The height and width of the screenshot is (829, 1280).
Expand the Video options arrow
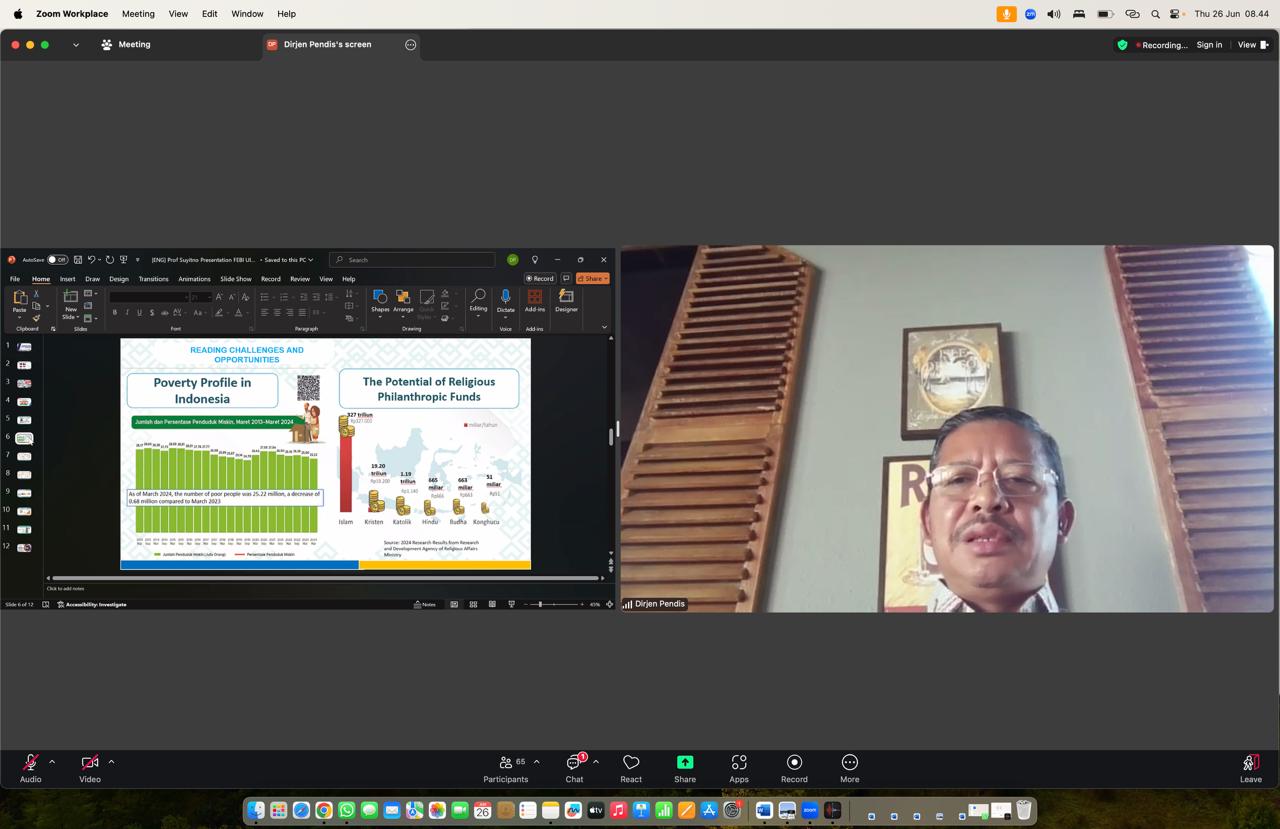[111, 762]
